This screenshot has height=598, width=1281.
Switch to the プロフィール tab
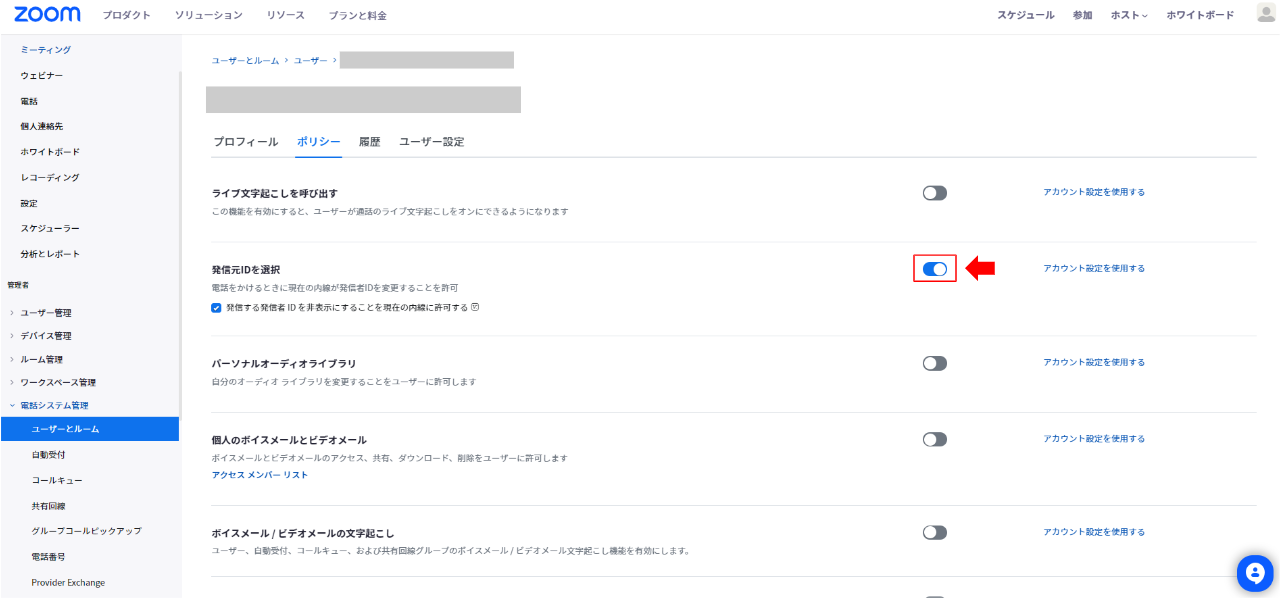tap(245, 142)
